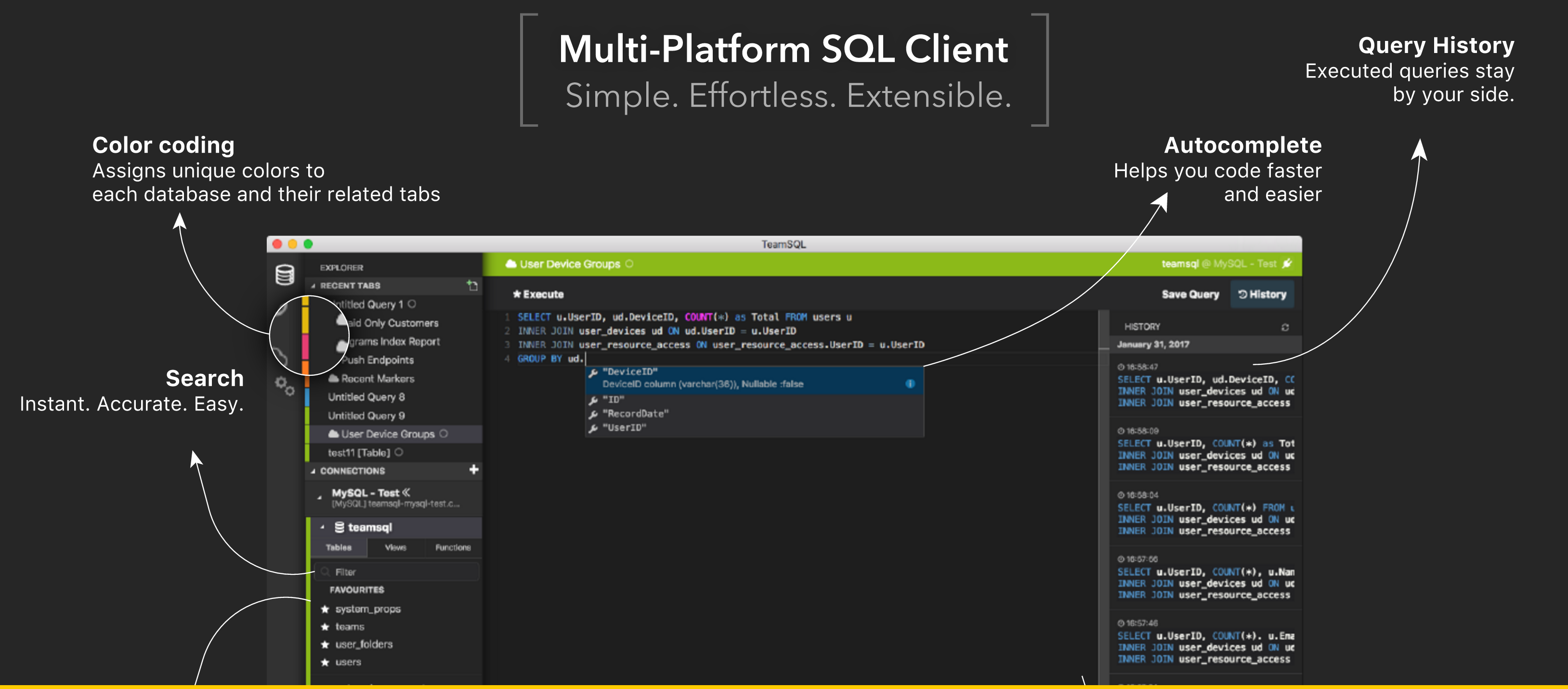Add a new connection with the plus icon

click(x=474, y=470)
